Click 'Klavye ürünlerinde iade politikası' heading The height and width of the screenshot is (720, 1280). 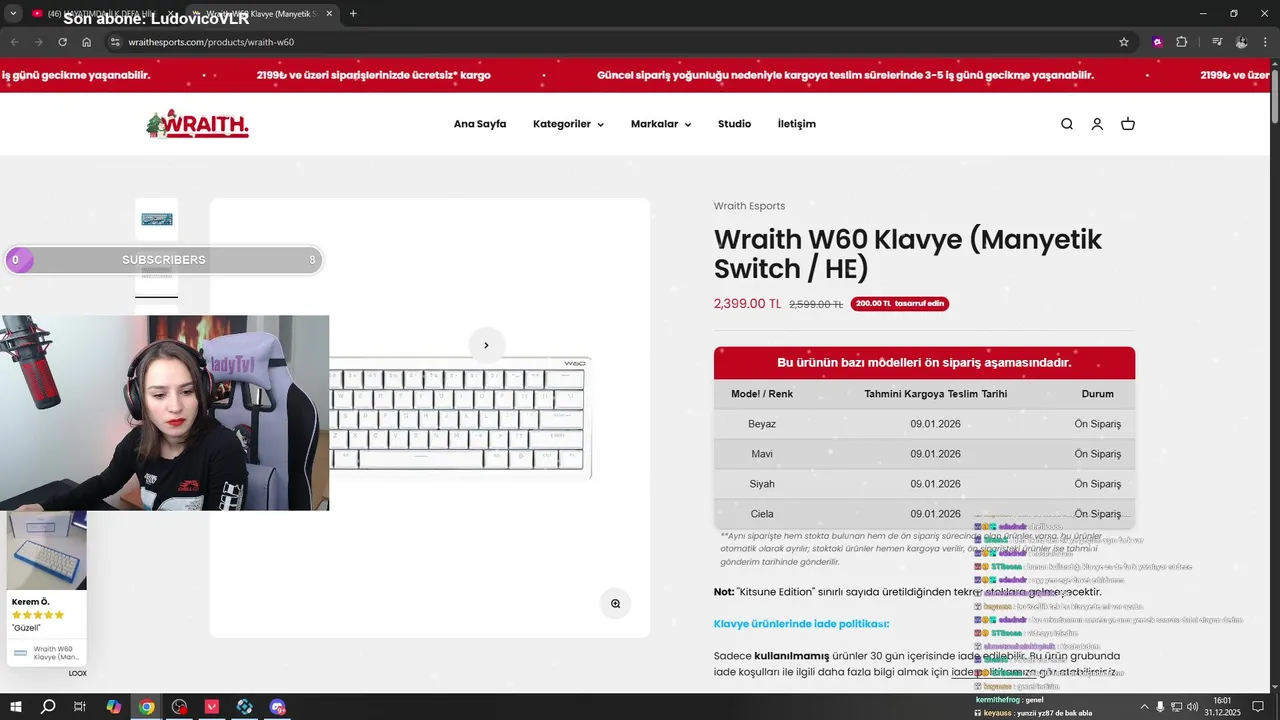pyautogui.click(x=801, y=624)
